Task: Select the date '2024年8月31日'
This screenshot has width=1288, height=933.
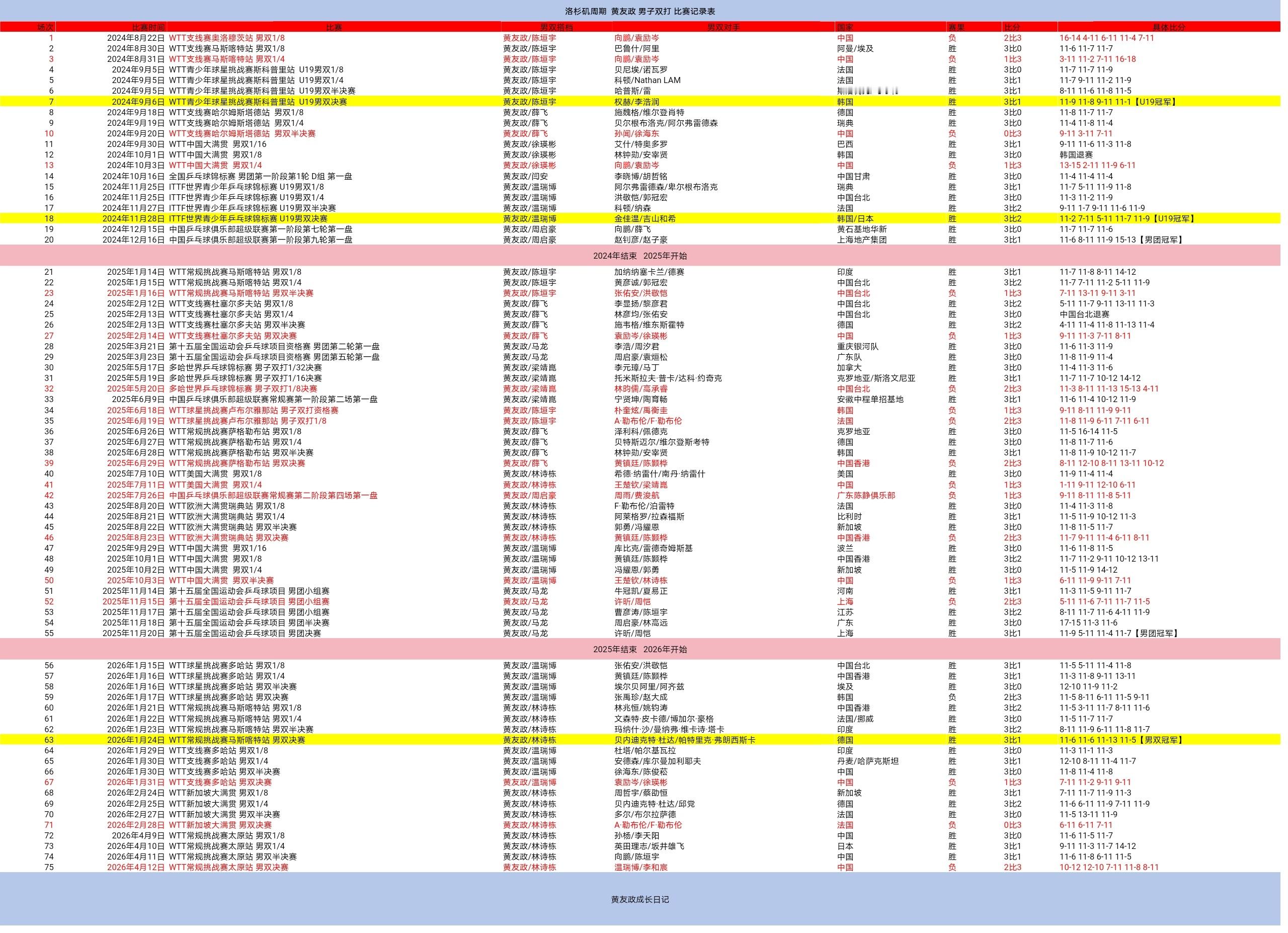Action: (x=136, y=59)
